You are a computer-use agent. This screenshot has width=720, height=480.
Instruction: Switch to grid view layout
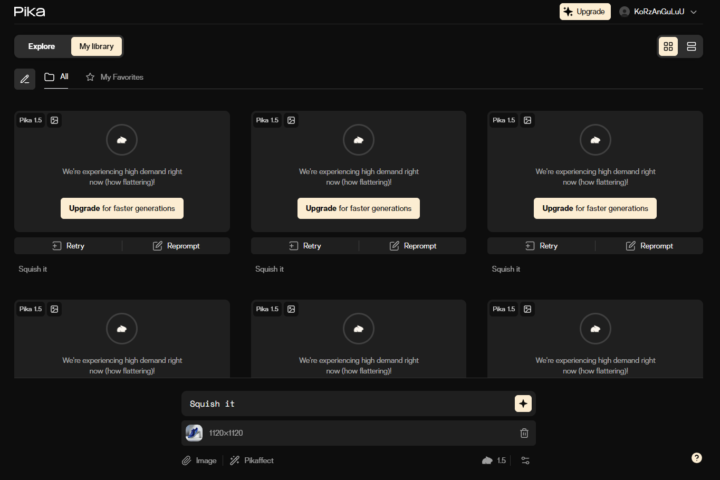click(668, 46)
